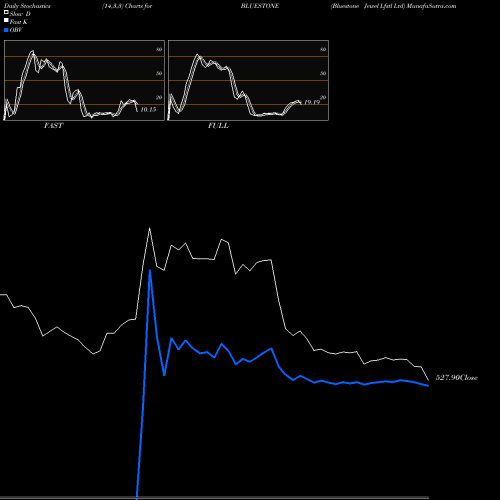Click the OBV legend text
500x500 pixels.
pyautogui.click(x=16, y=30)
